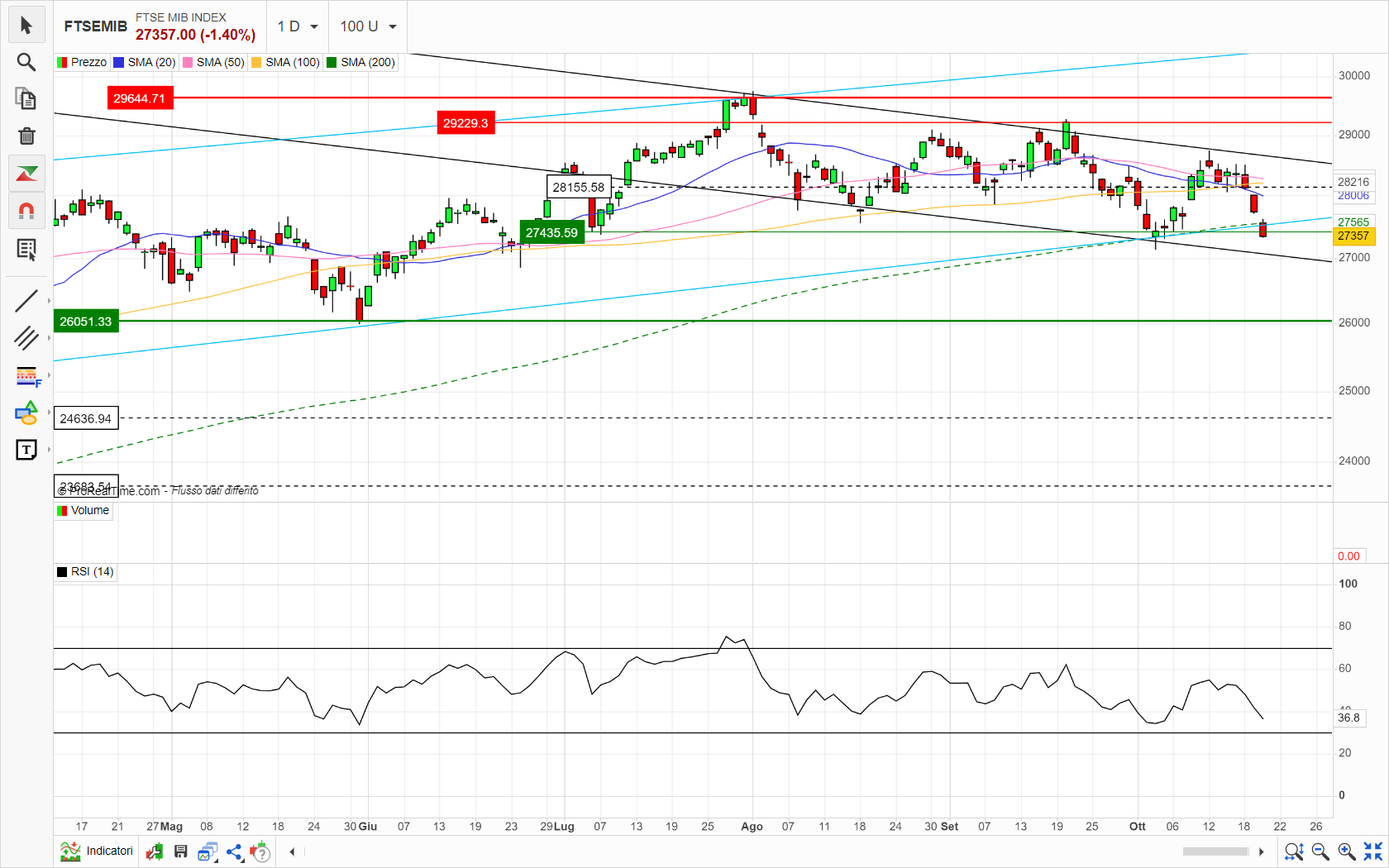Click the Ott month marker on time axis
Image resolution: width=1389 pixels, height=868 pixels.
pos(1138,826)
